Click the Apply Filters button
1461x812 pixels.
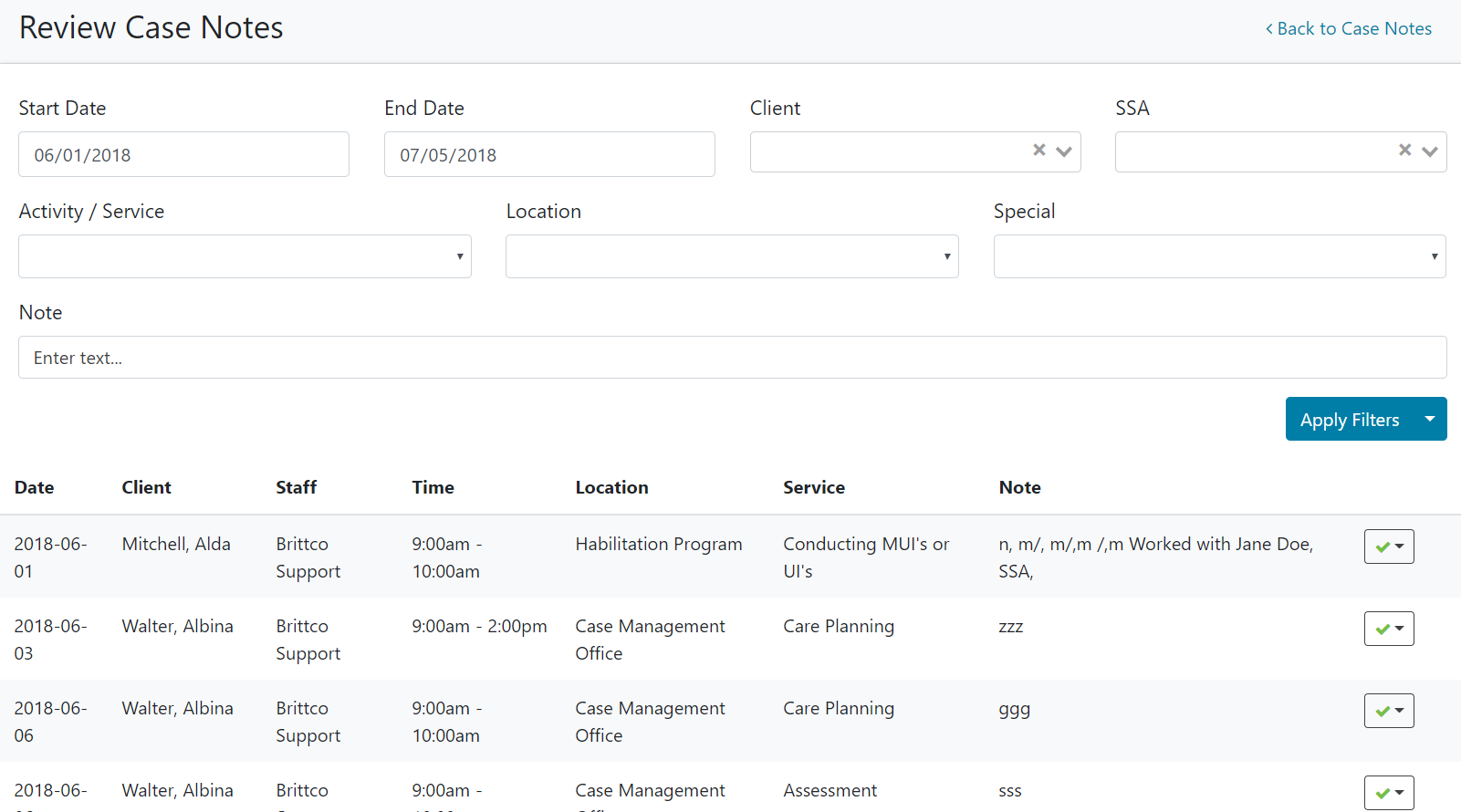coord(1349,420)
